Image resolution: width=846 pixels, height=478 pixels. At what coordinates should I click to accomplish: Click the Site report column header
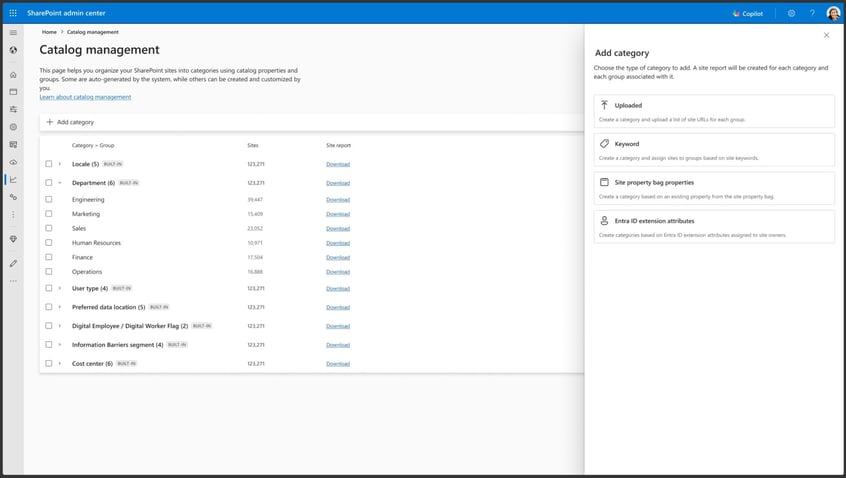pos(338,145)
